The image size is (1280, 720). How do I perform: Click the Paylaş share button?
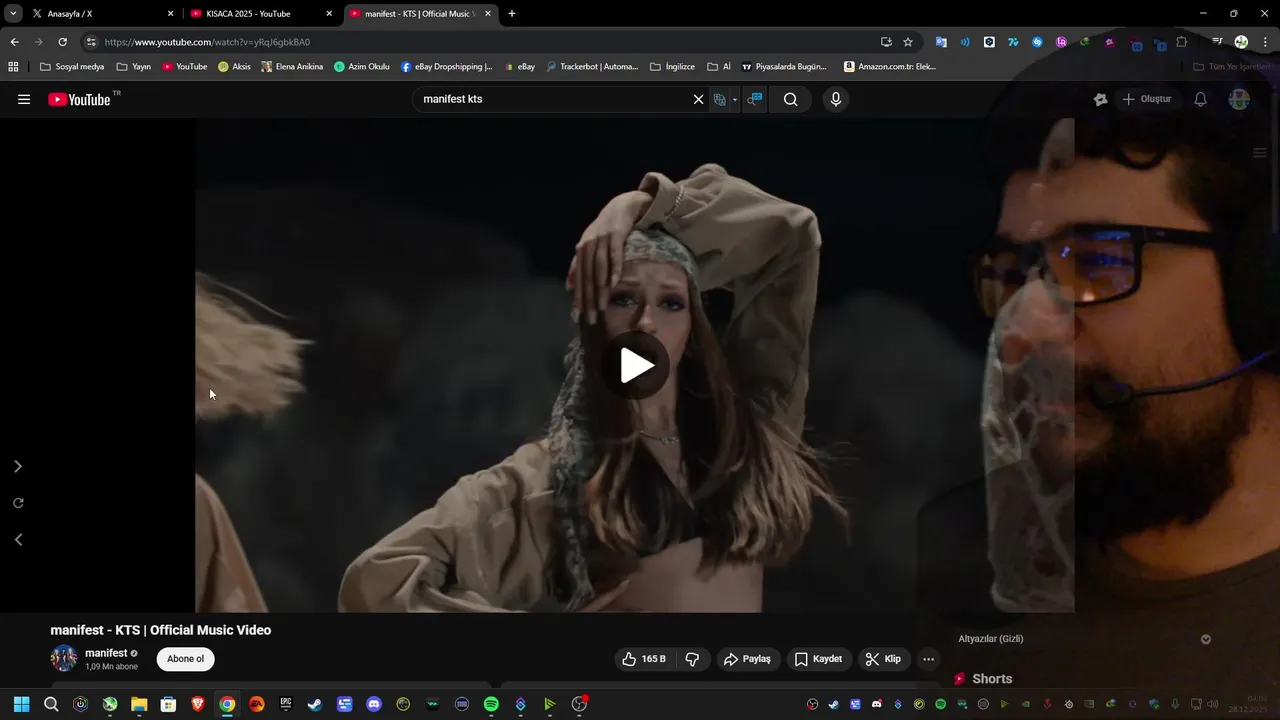[x=747, y=659]
